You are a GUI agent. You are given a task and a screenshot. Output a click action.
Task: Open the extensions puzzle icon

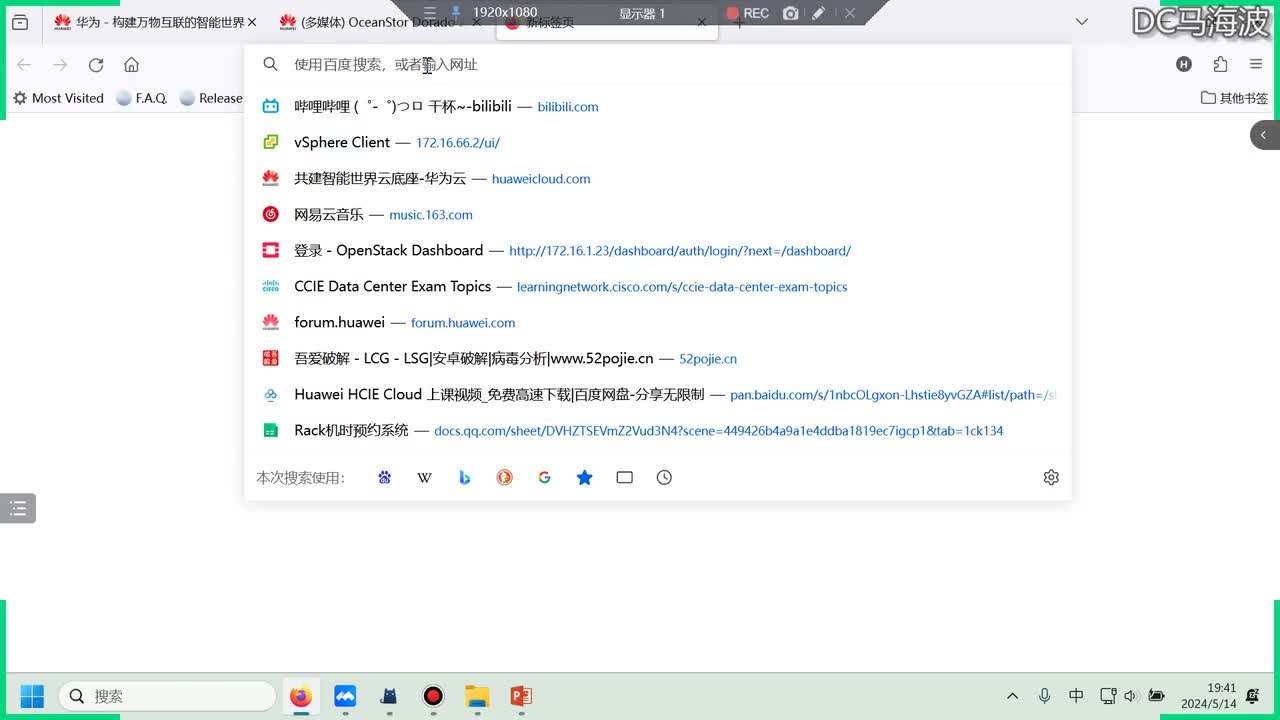1220,64
